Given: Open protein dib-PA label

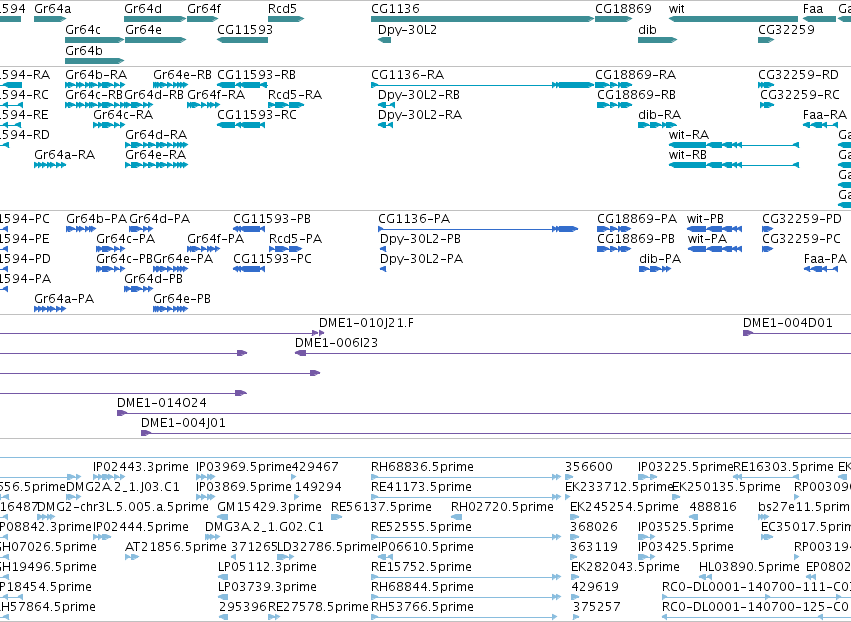Looking at the screenshot, I should pyautogui.click(x=660, y=259).
